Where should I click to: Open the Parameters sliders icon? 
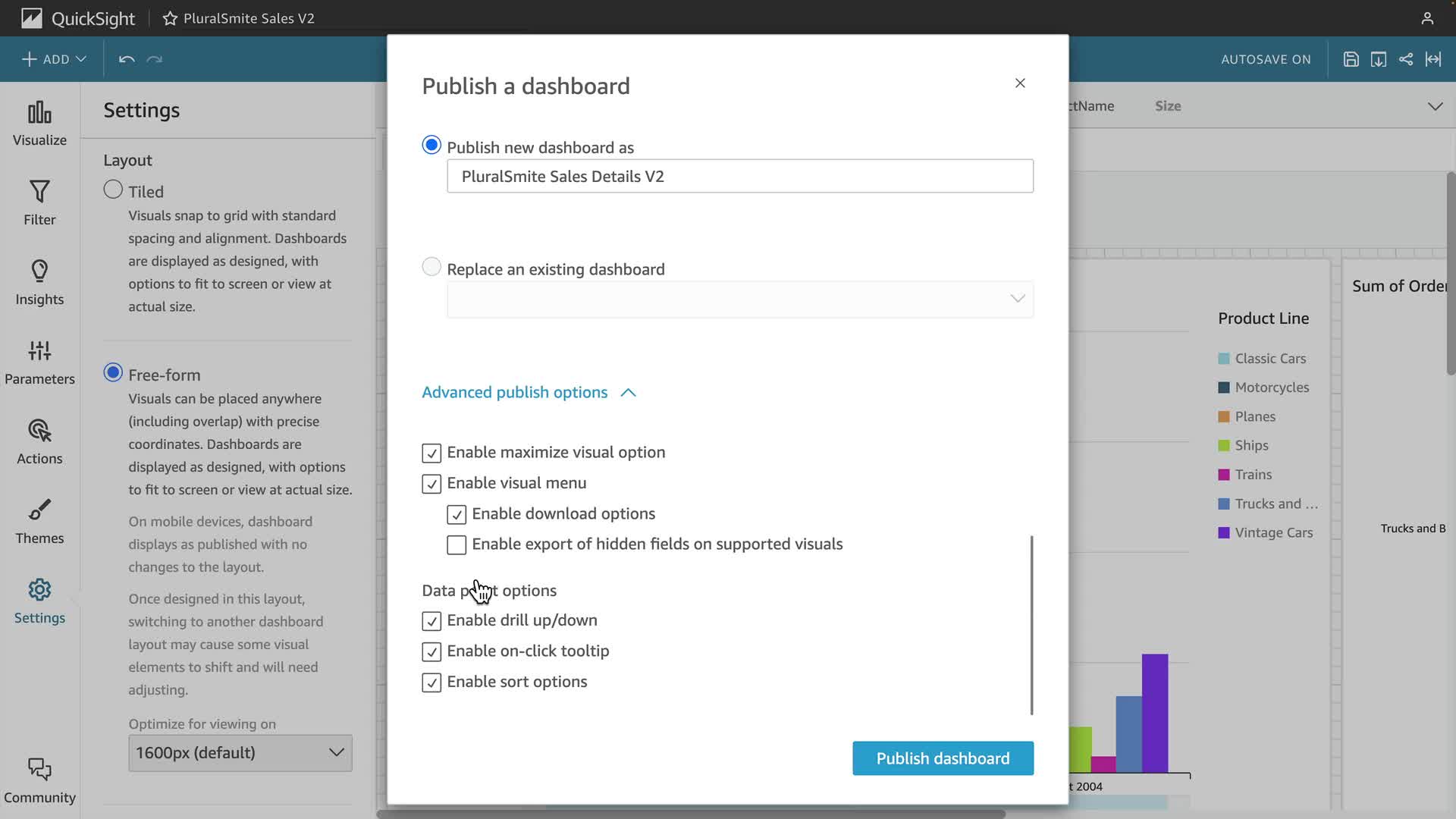coord(39,351)
